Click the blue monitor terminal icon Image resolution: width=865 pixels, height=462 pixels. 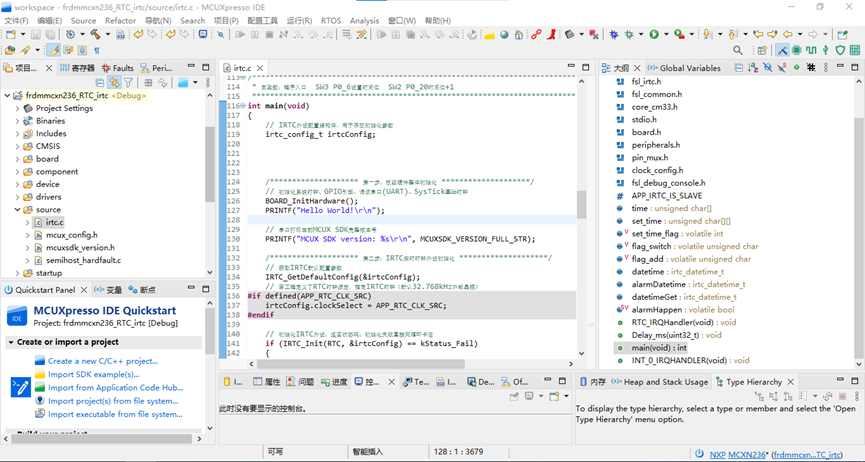(203, 34)
